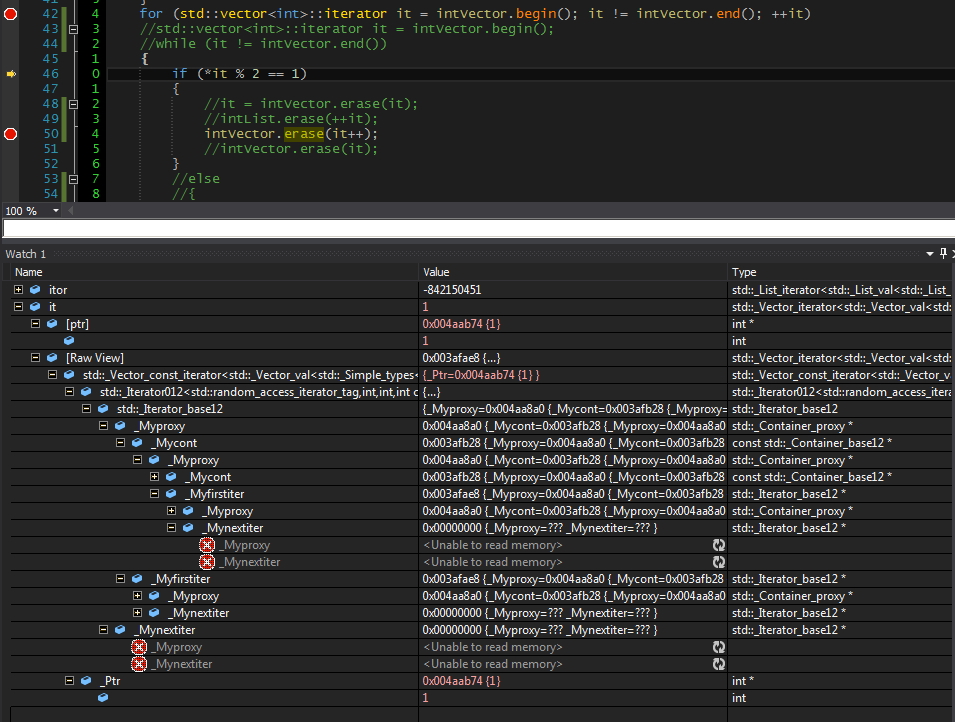
Task: Click the white input field above Watch 1
Action: [479, 228]
